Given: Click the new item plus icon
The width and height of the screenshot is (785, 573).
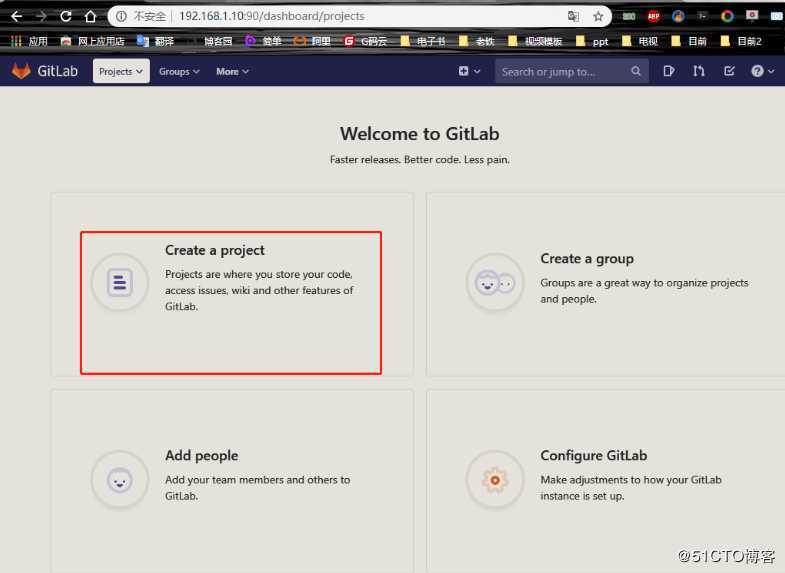Looking at the screenshot, I should tap(469, 71).
